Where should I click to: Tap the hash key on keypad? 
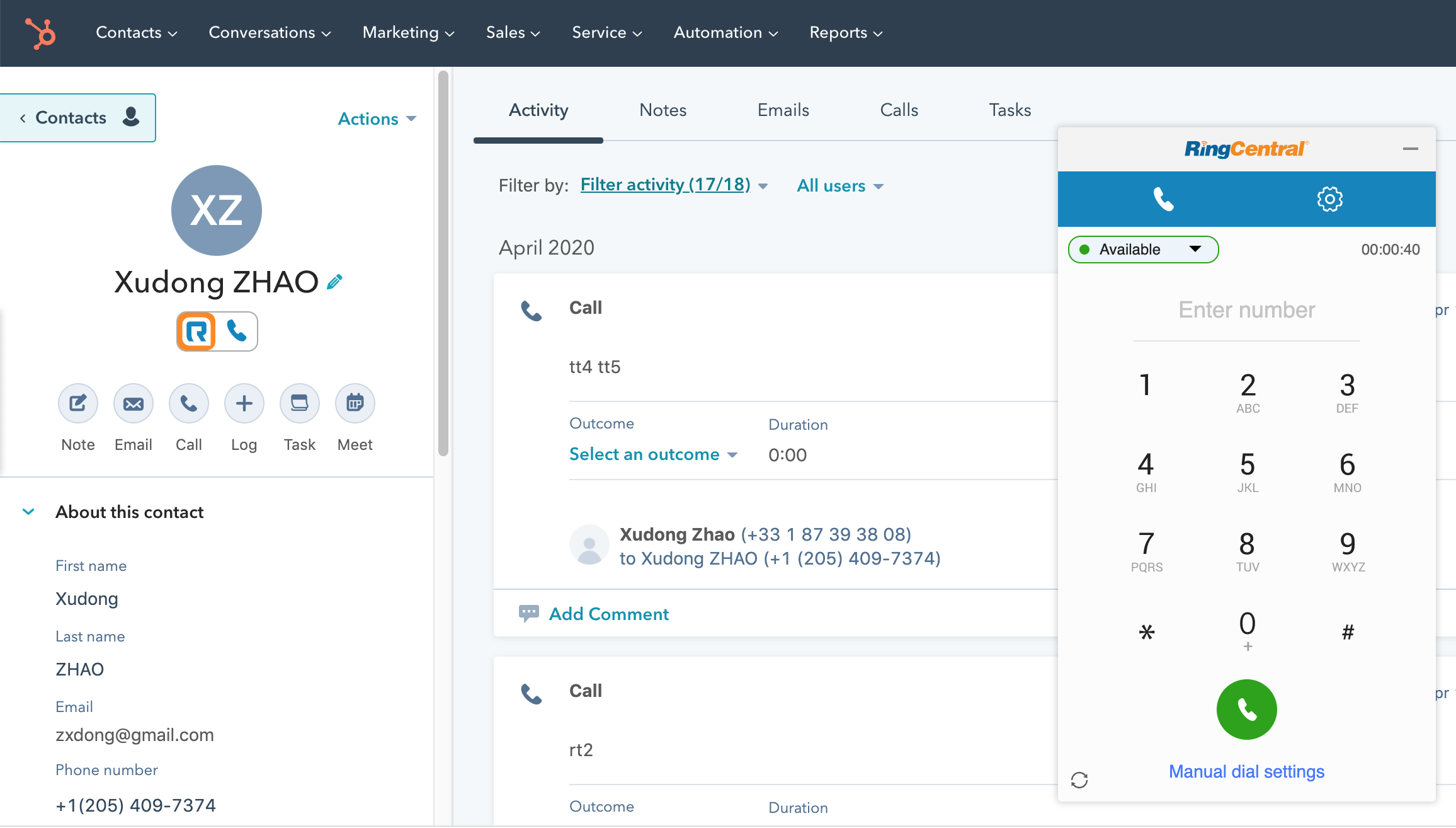[1348, 631]
